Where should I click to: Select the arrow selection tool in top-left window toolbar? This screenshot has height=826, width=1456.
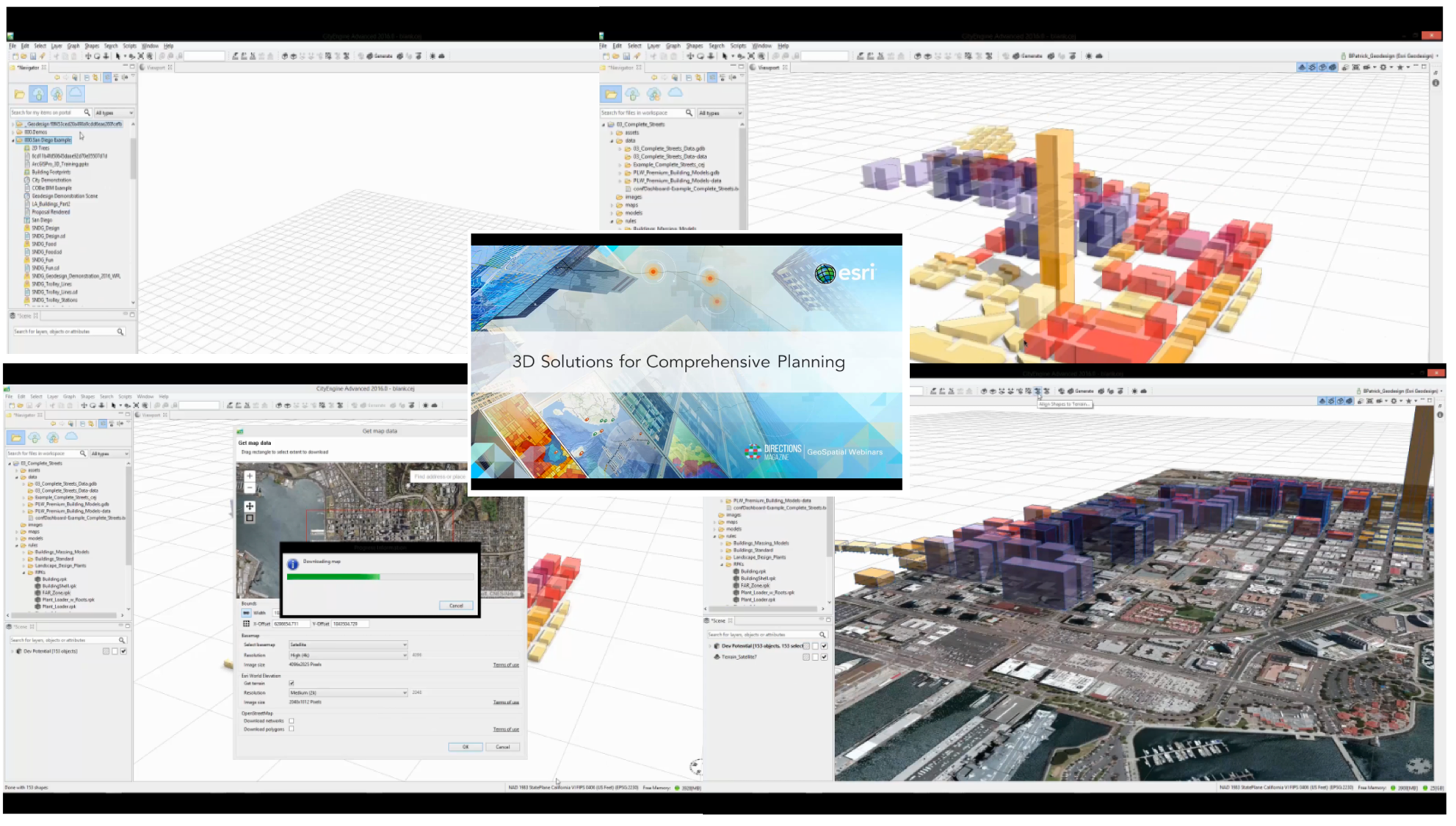[117, 56]
